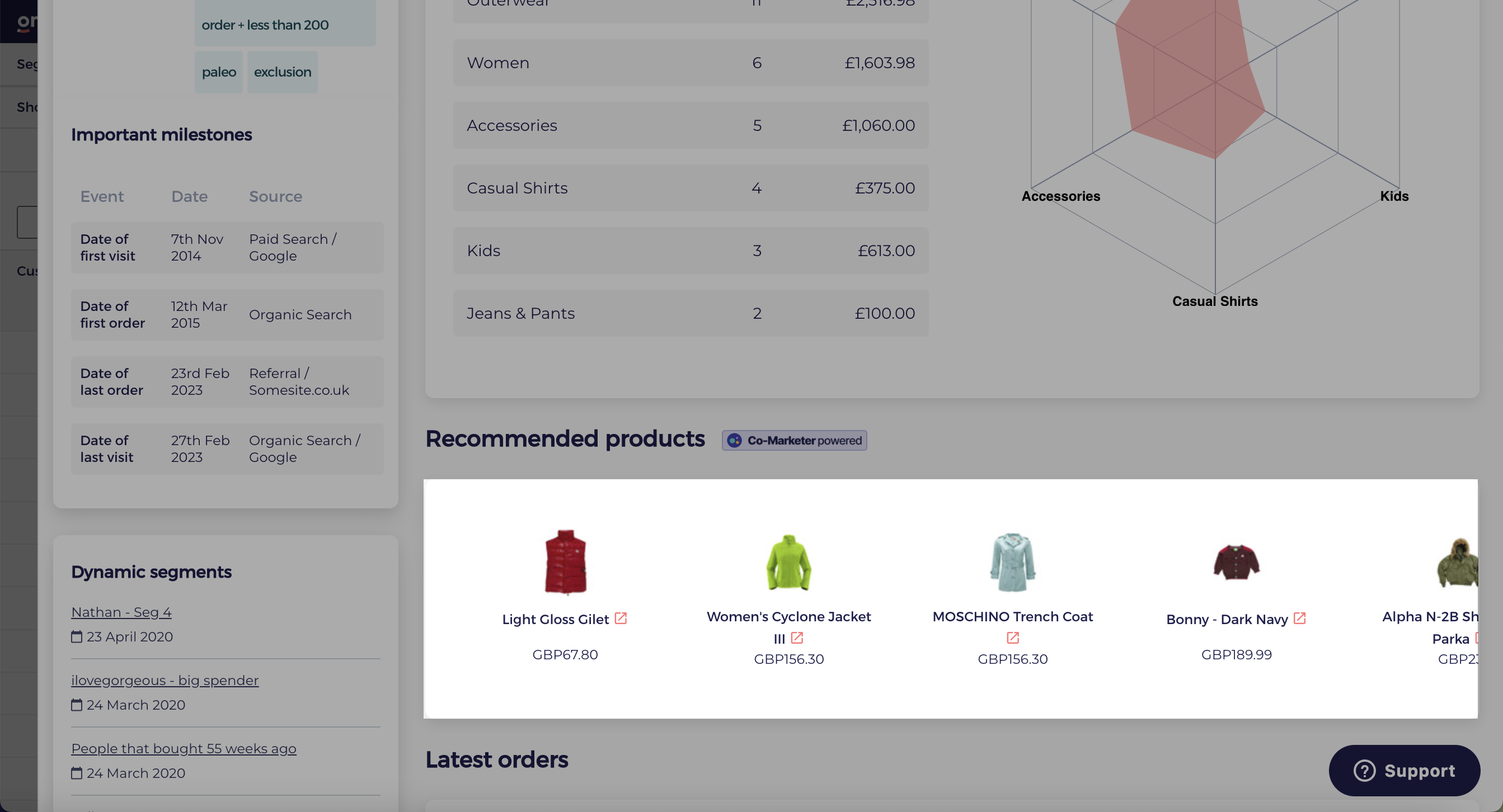1503x812 pixels.
Task: Click calendar icon beside first 24 March 2020
Action: coord(77,705)
